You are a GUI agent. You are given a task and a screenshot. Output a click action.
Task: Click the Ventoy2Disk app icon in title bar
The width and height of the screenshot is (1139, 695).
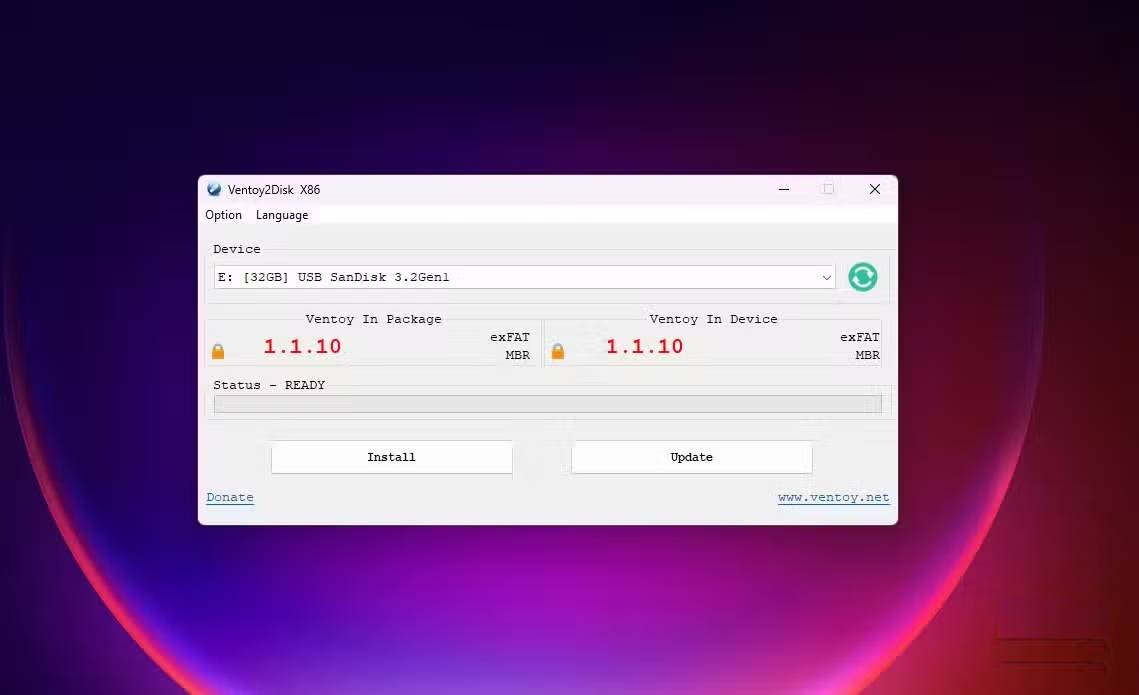[x=214, y=190]
